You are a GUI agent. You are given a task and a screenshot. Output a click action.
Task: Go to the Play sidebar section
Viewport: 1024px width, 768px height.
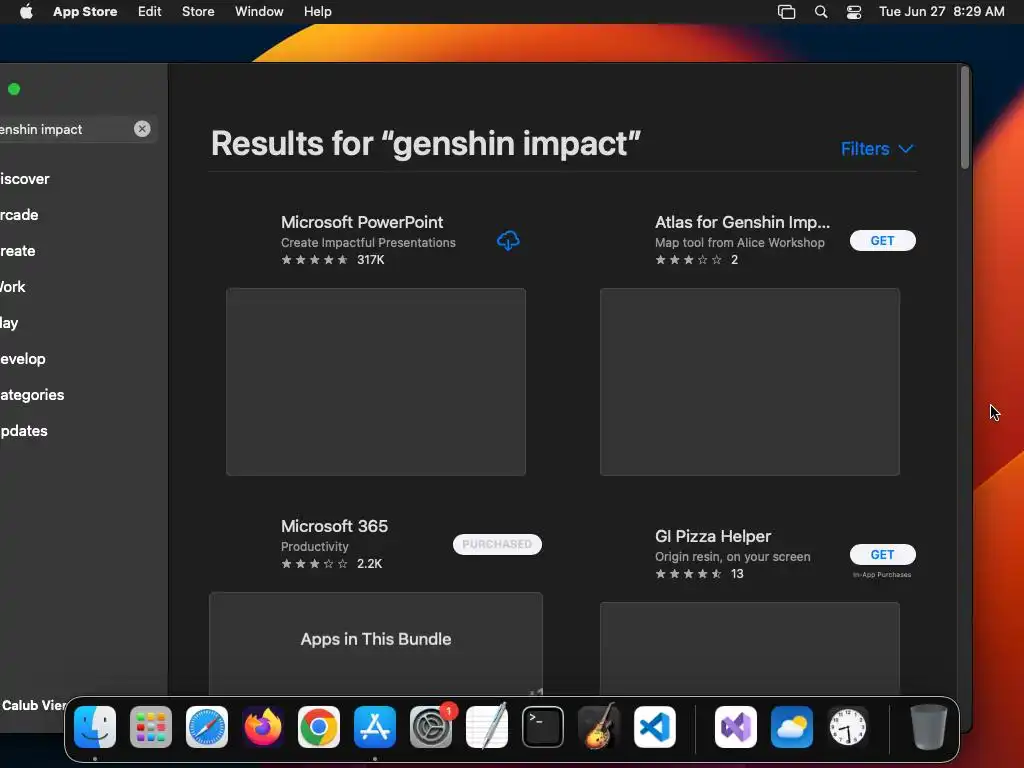pos(9,323)
